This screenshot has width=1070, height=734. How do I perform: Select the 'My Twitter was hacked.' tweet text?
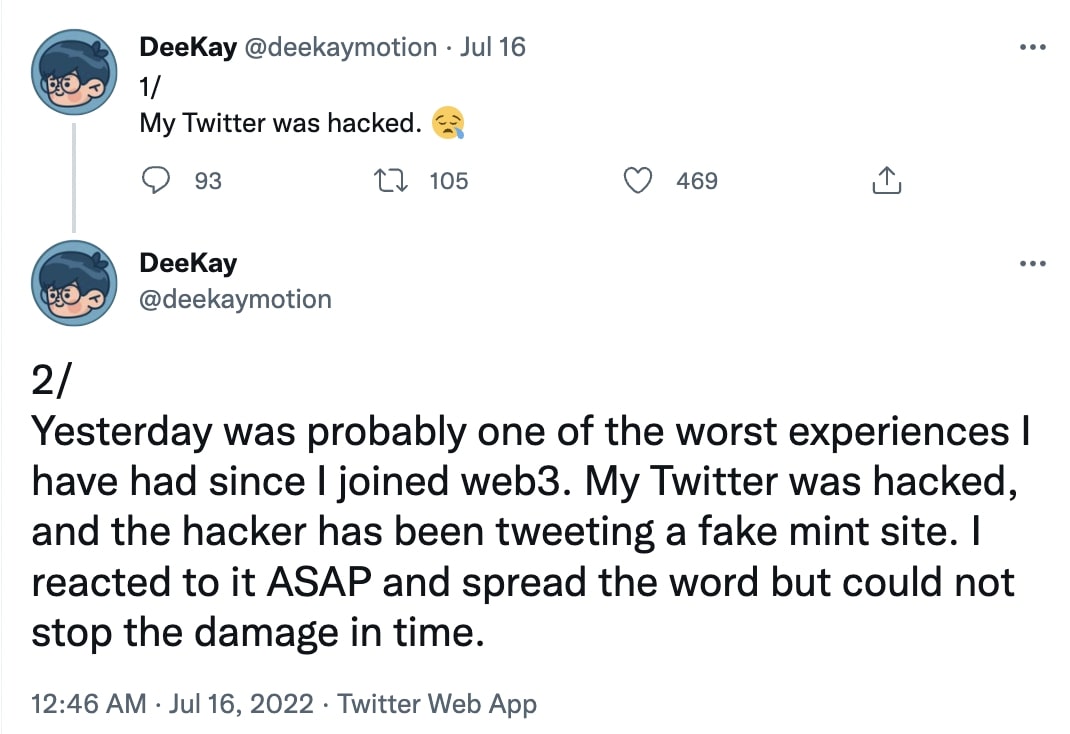coord(280,123)
